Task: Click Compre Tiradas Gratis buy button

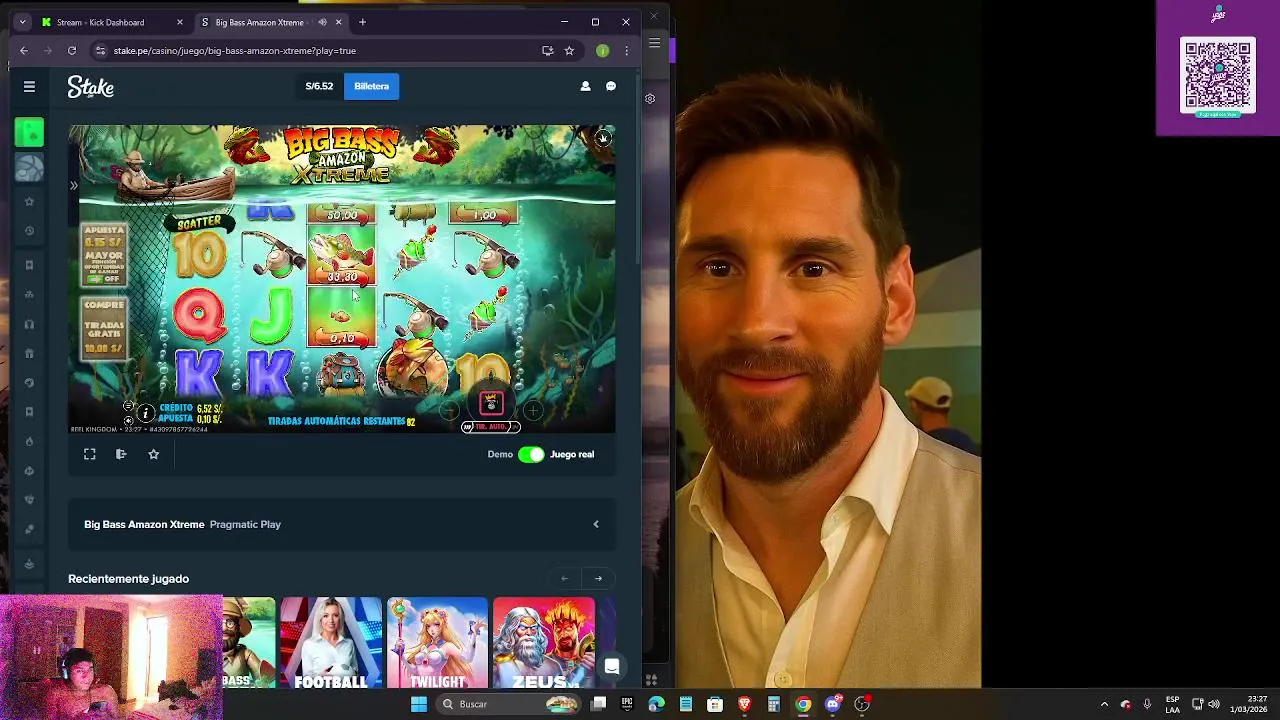Action: [x=104, y=328]
